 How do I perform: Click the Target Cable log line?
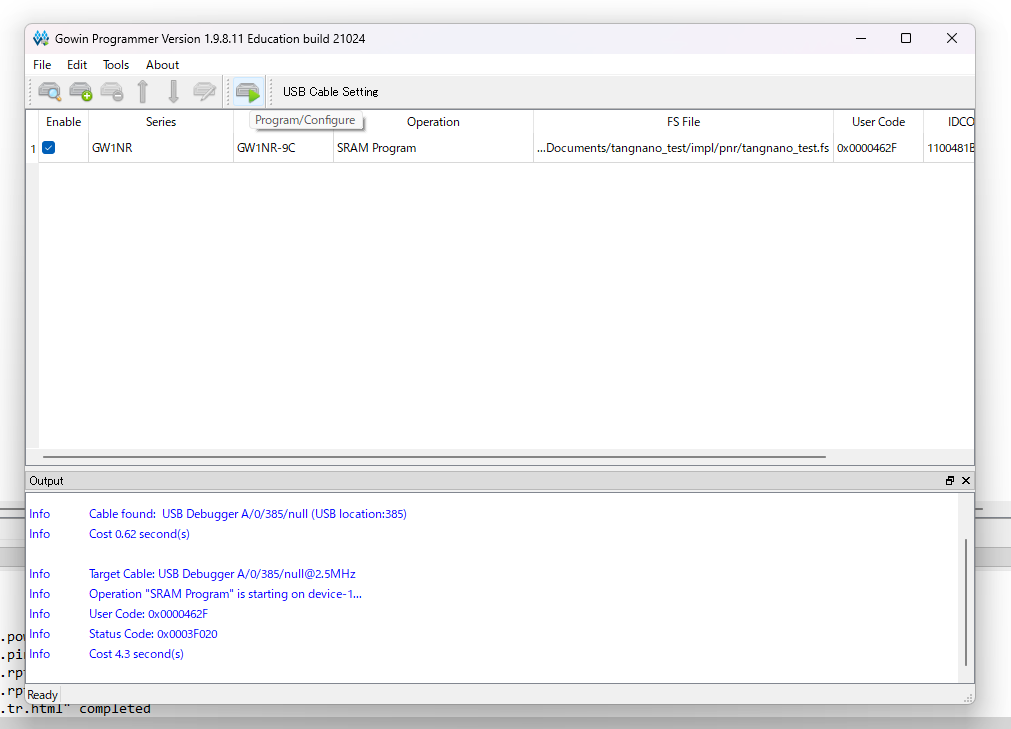pyautogui.click(x=222, y=574)
